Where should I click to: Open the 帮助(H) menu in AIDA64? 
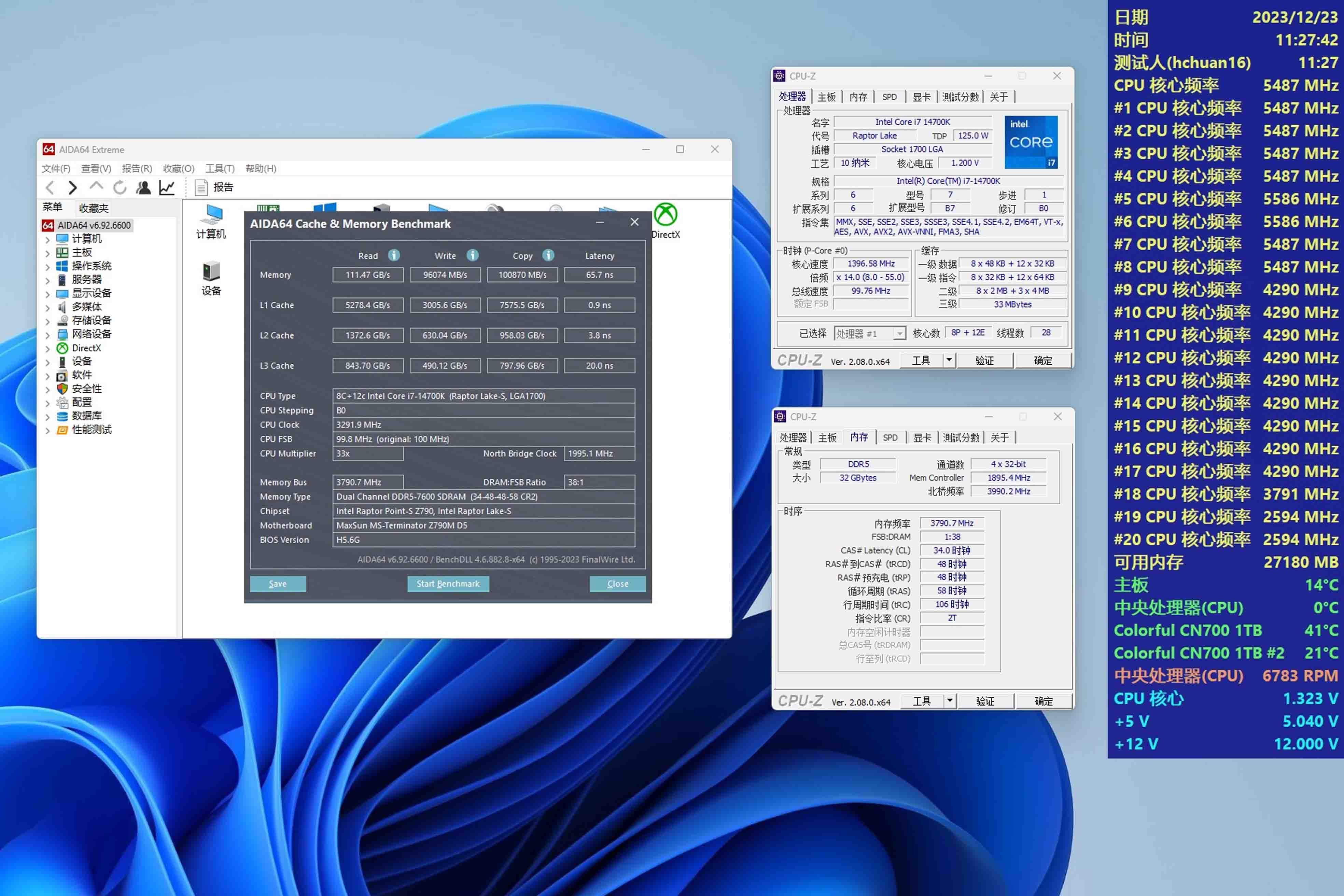(261, 168)
